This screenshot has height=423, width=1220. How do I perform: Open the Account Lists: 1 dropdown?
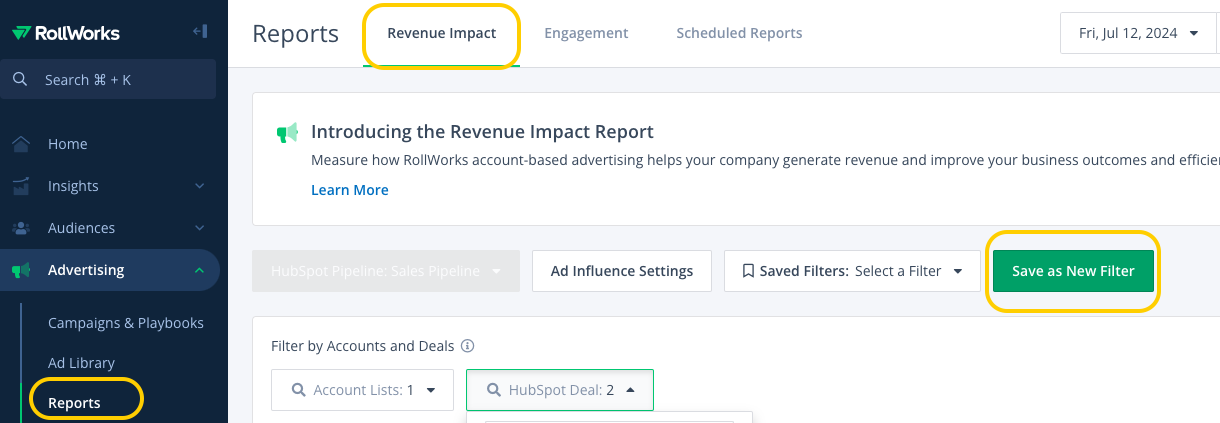coord(361,390)
